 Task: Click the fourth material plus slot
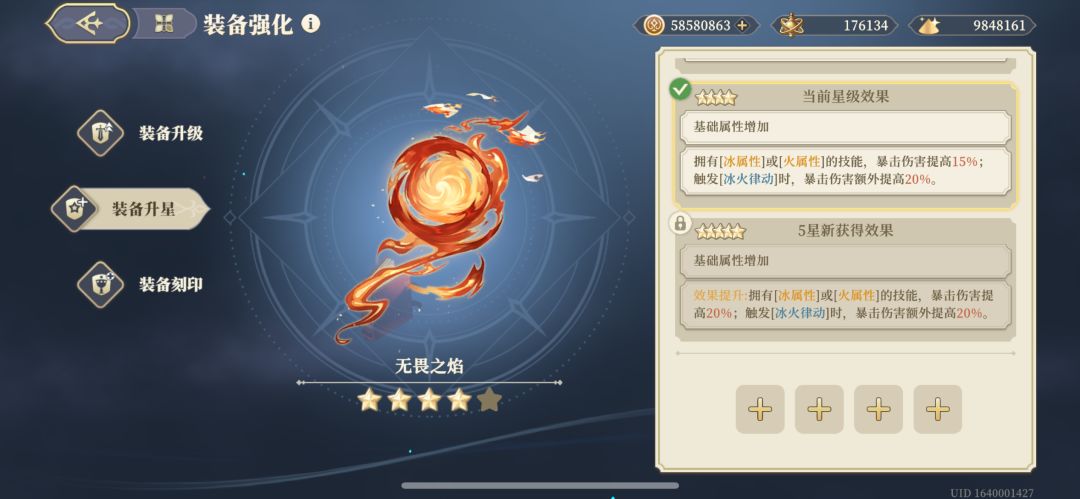pos(937,409)
